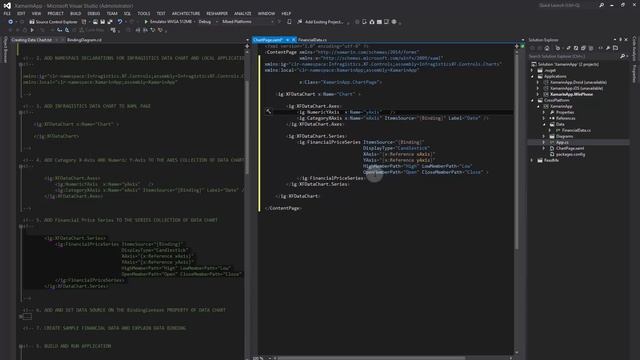Select FinancialData.cs in Solution Explorer
The height and width of the screenshot is (360, 640).
(576, 130)
